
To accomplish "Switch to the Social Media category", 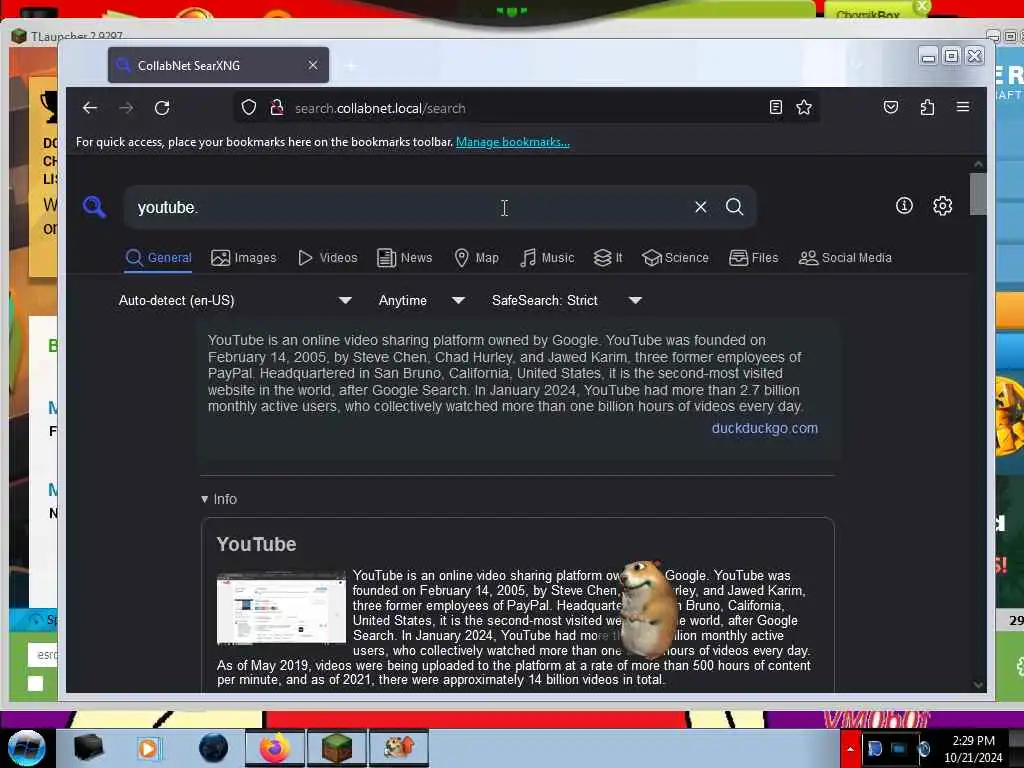I will click(x=845, y=257).
